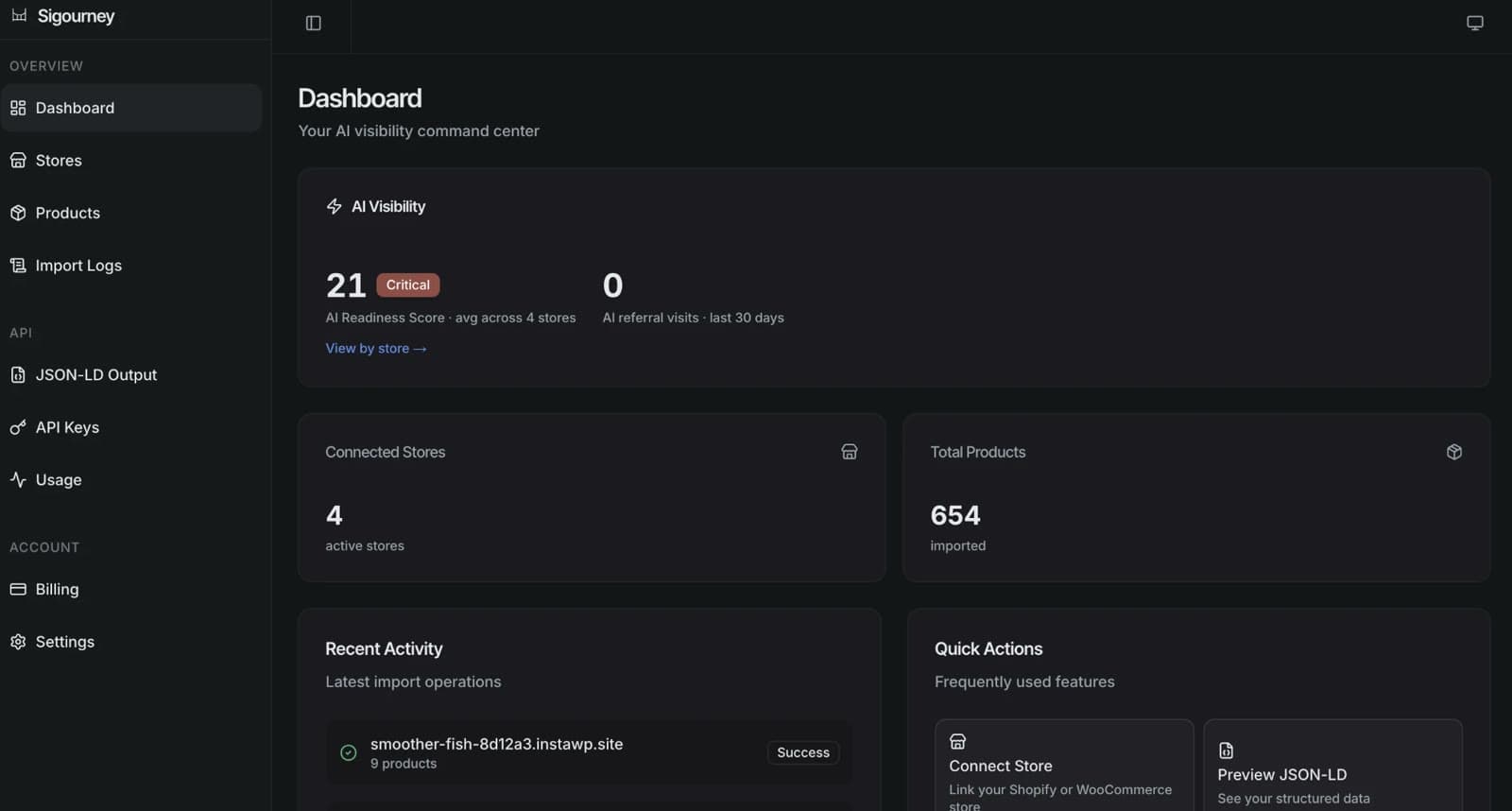Click the '9 products' text
This screenshot has height=811, width=1512.
[x=404, y=764]
